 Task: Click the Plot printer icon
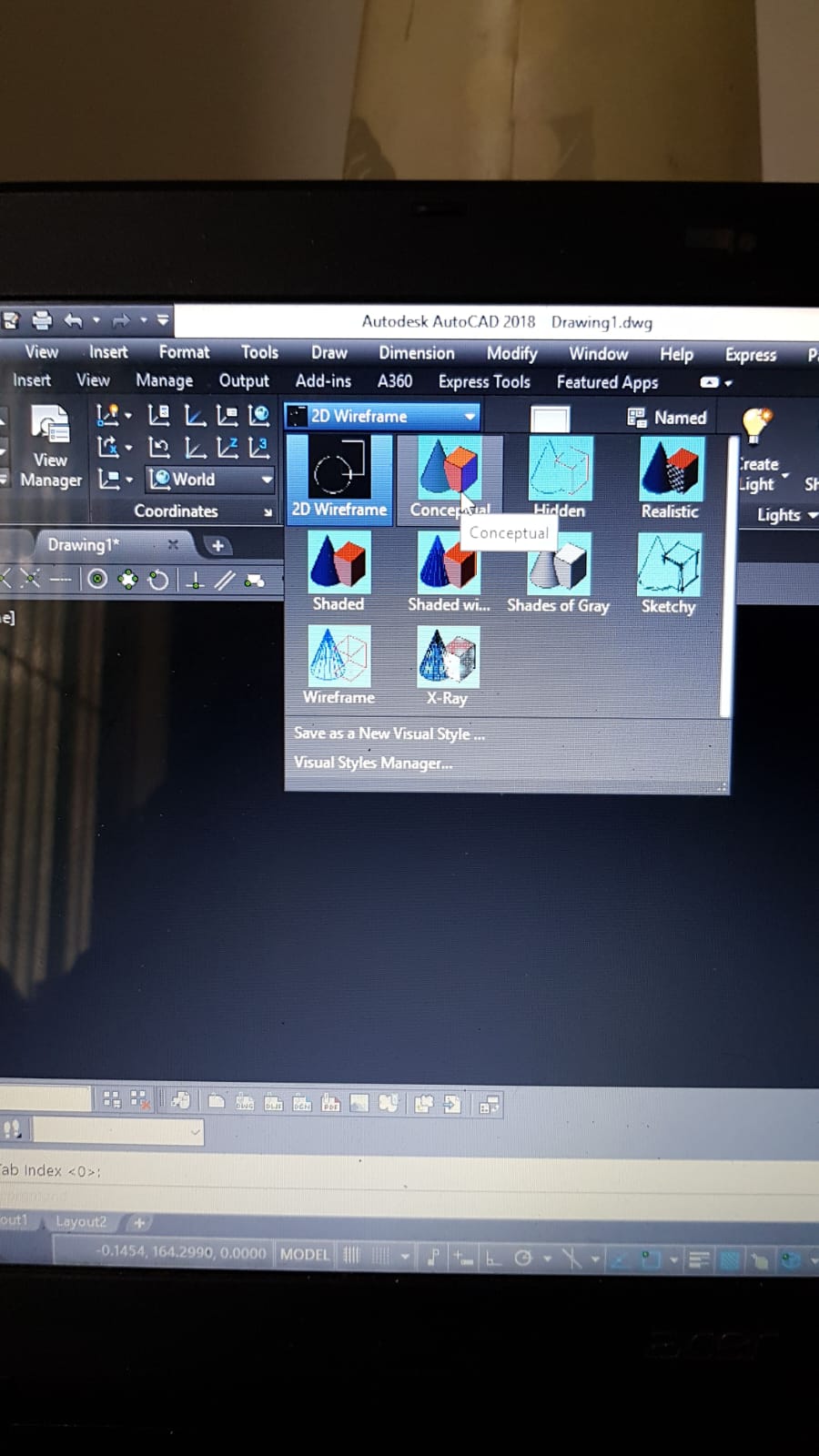(x=42, y=320)
